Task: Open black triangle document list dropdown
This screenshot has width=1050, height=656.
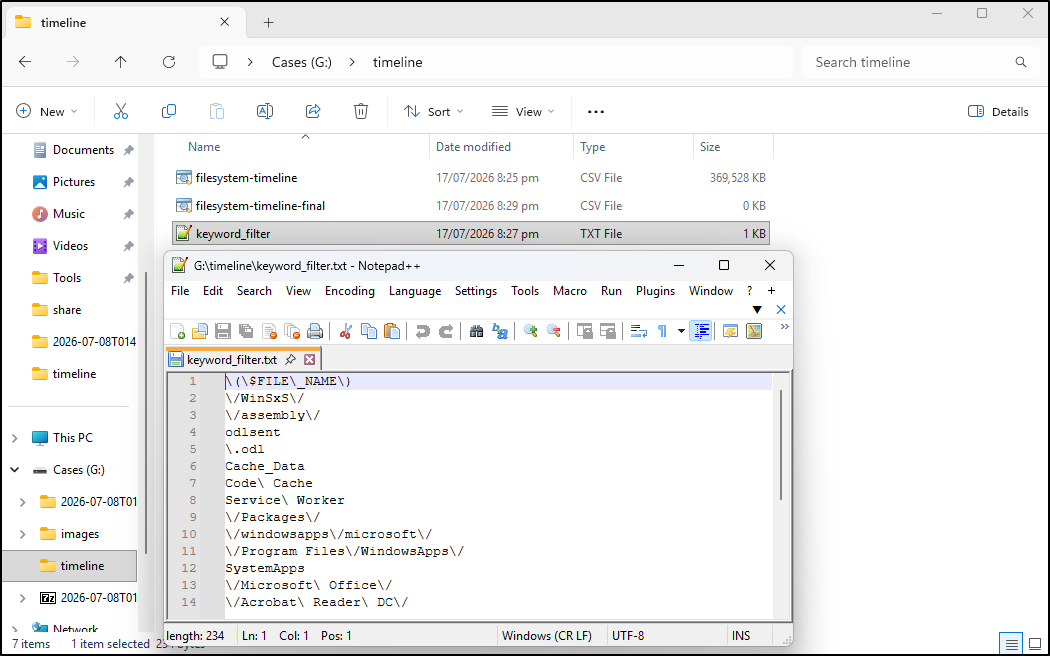Action: [757, 309]
